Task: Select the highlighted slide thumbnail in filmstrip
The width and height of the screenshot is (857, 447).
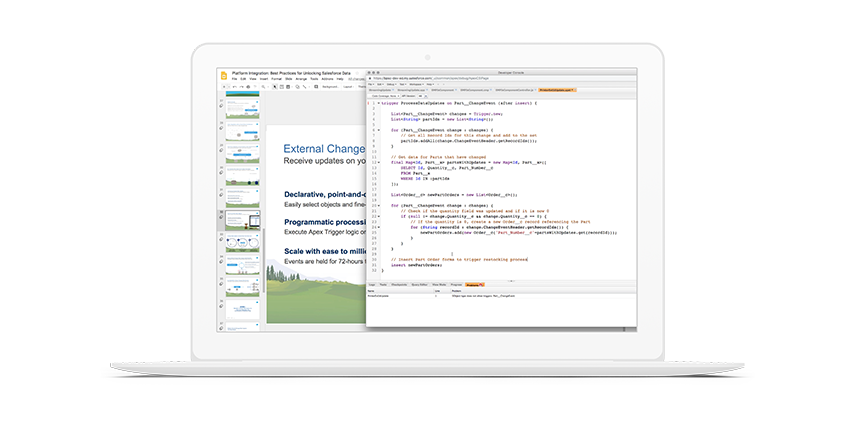Action: (x=243, y=221)
